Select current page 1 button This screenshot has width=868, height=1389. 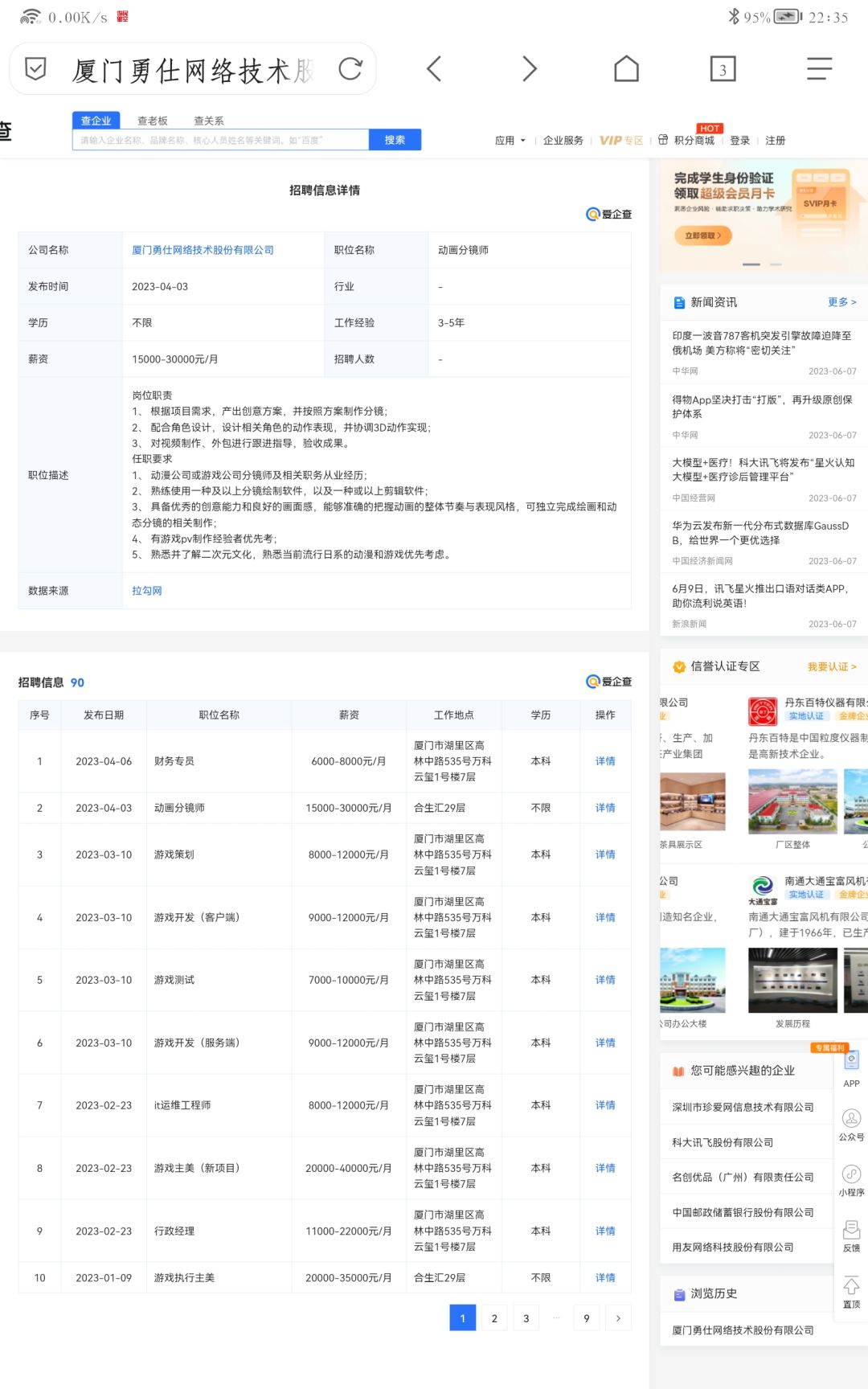click(463, 1318)
